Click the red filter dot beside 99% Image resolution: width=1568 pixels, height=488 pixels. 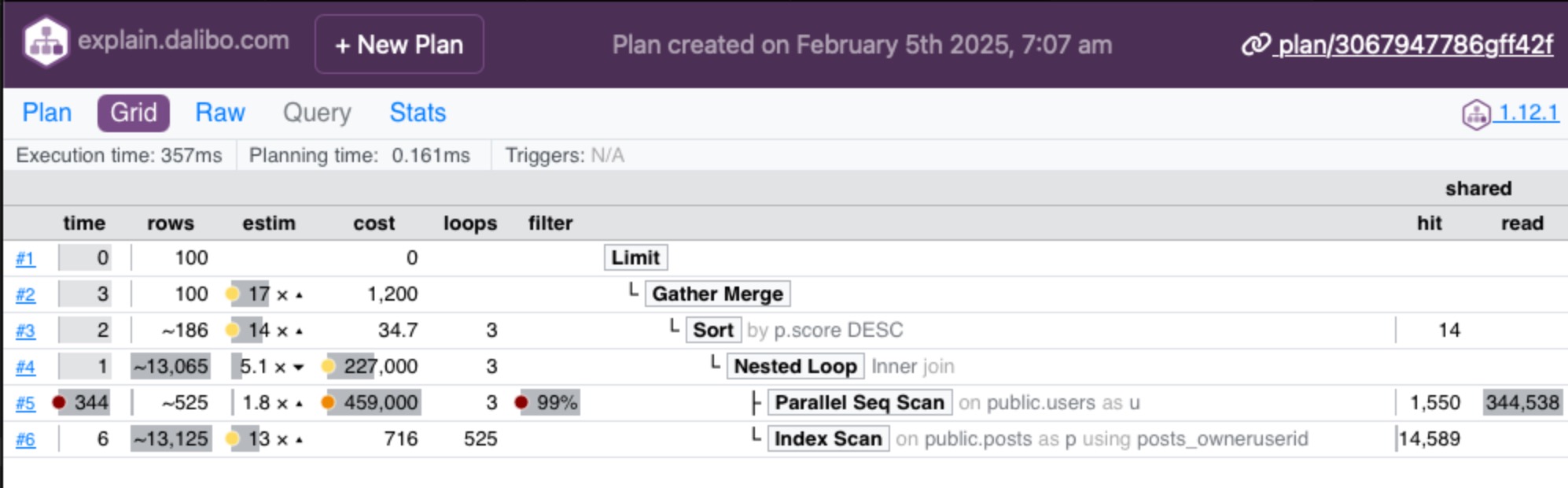coord(521,402)
